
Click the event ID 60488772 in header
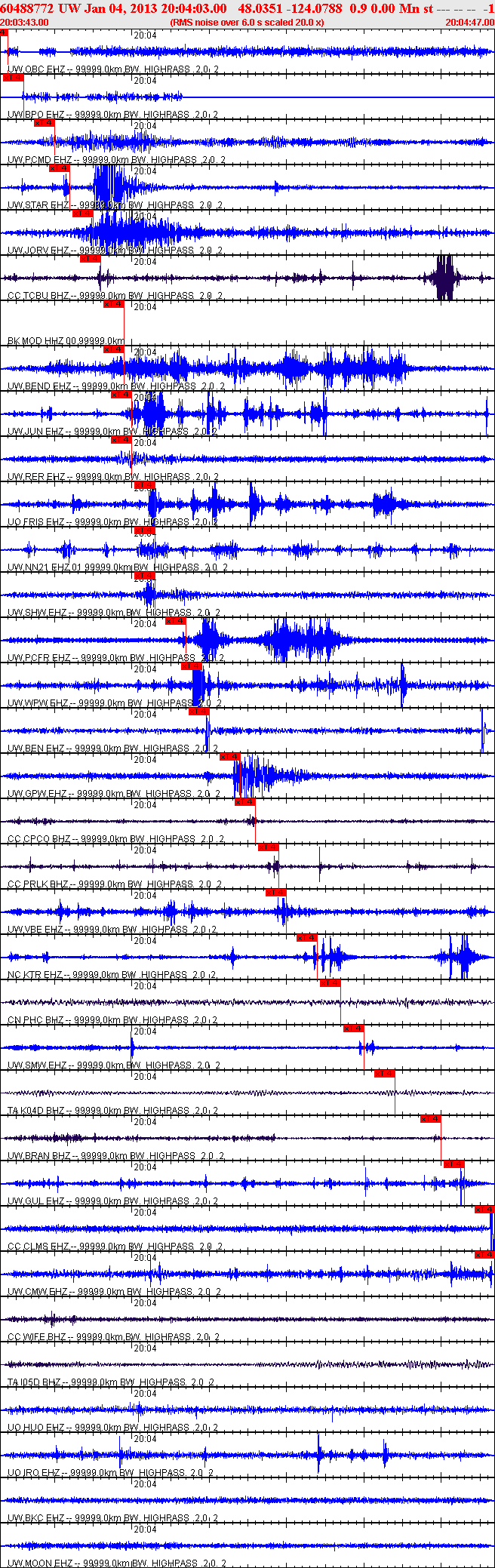(x=27, y=8)
